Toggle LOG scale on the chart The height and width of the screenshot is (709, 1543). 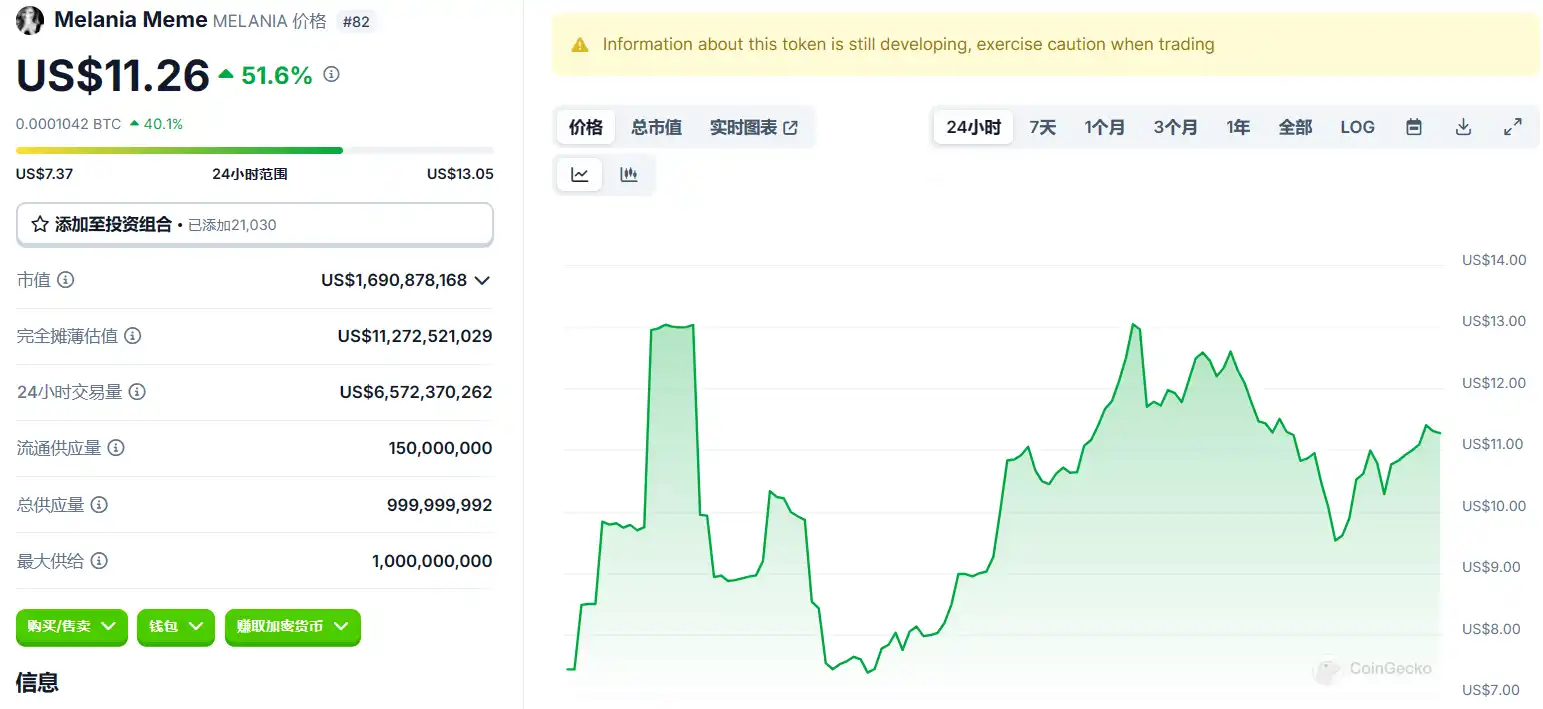click(1357, 127)
